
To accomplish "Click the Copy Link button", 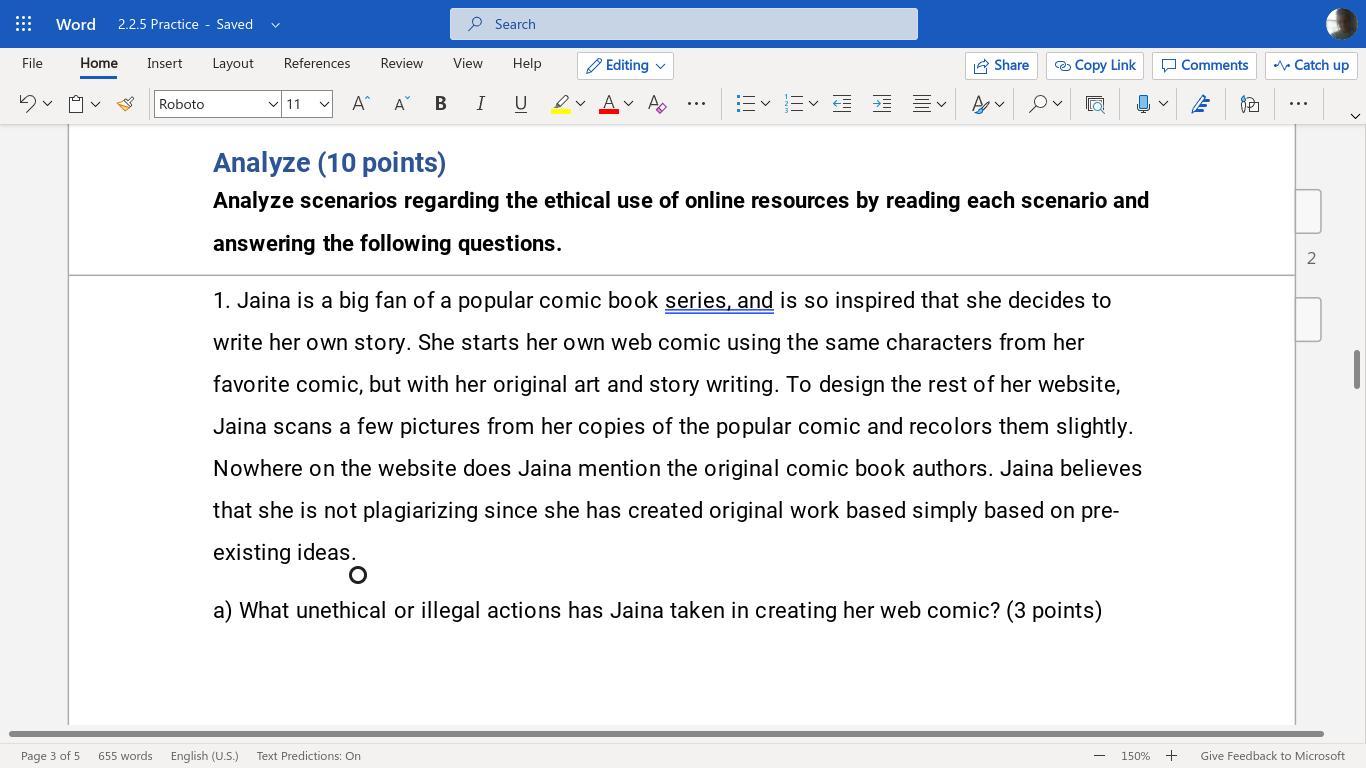I will 1094,65.
